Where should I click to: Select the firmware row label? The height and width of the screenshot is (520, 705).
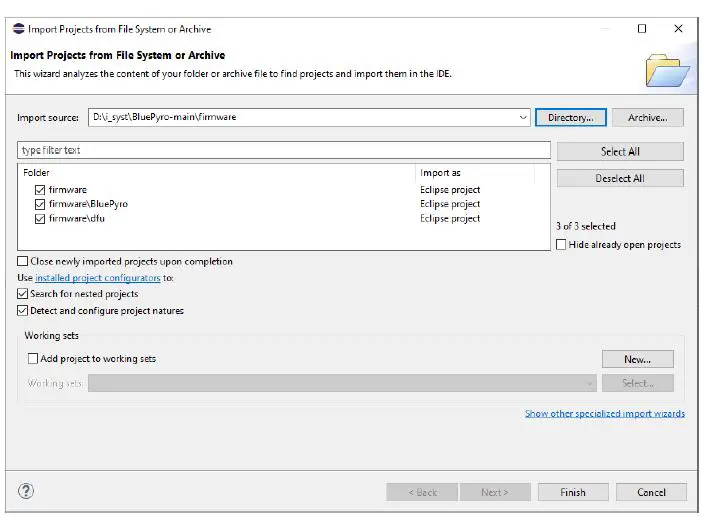pos(67,190)
